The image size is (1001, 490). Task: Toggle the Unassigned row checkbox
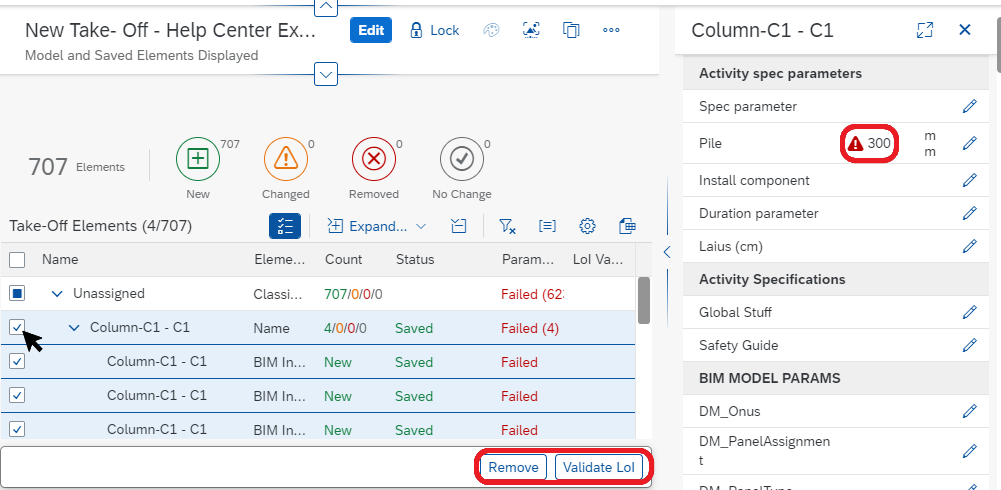pyautogui.click(x=17, y=293)
